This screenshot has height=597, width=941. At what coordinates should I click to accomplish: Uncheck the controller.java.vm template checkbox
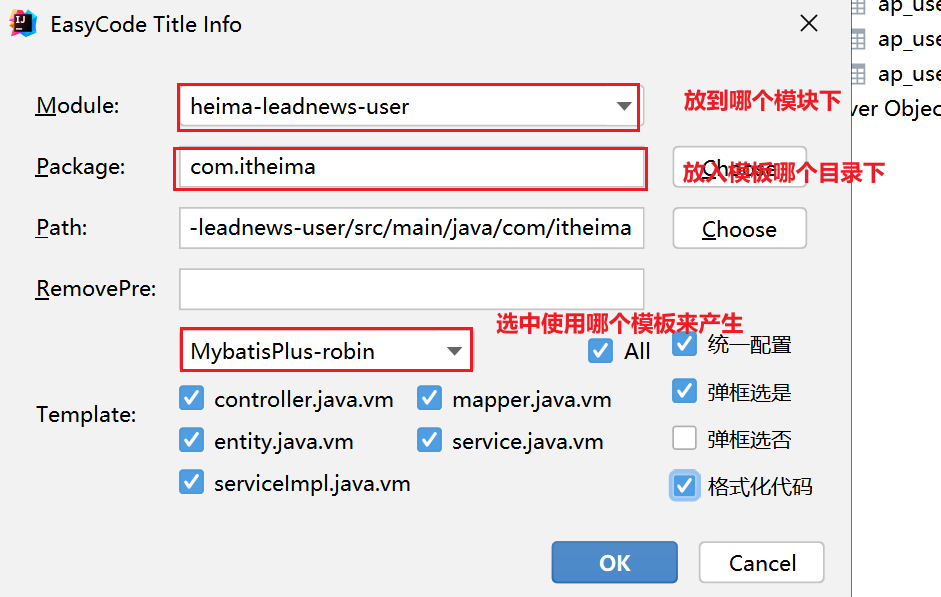pos(192,399)
